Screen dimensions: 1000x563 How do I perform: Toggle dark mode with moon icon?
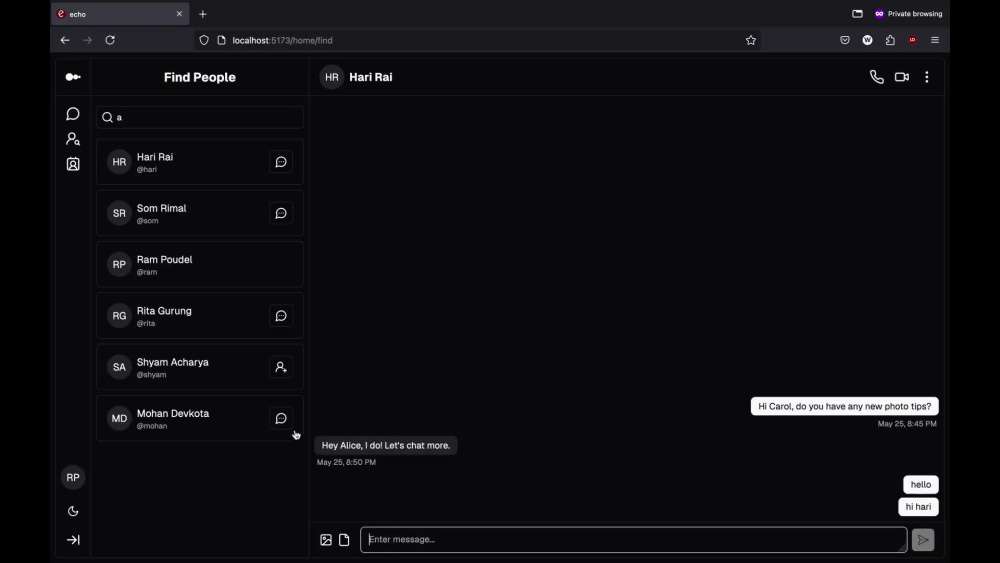click(73, 511)
